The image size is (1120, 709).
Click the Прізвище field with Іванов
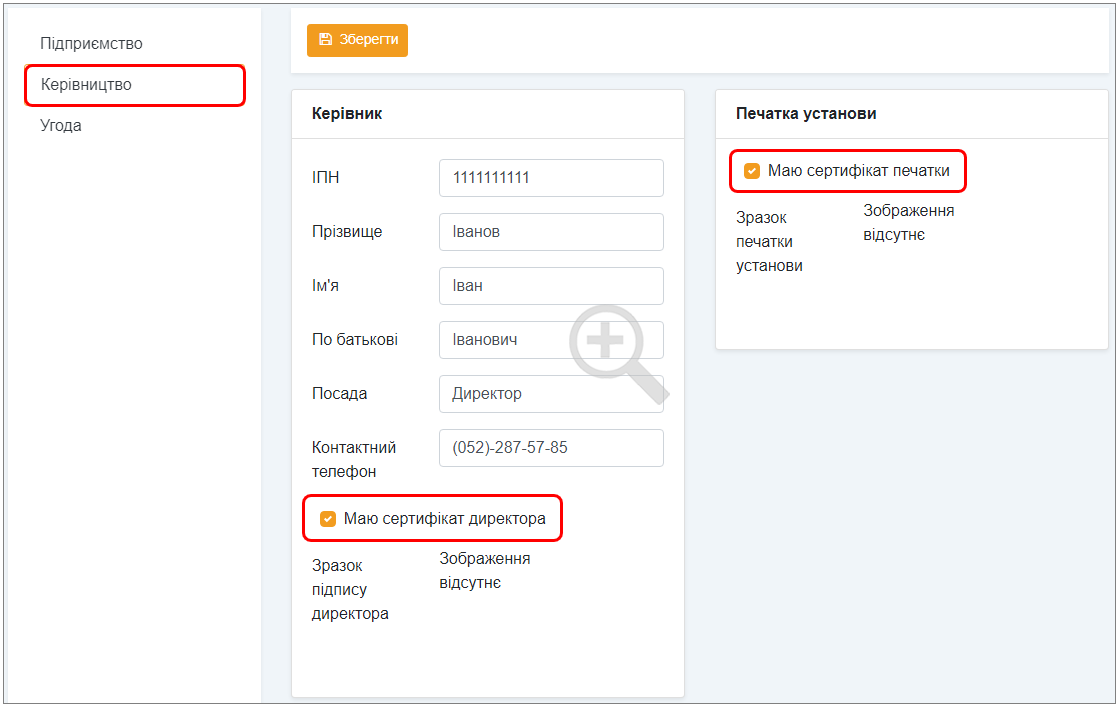551,232
